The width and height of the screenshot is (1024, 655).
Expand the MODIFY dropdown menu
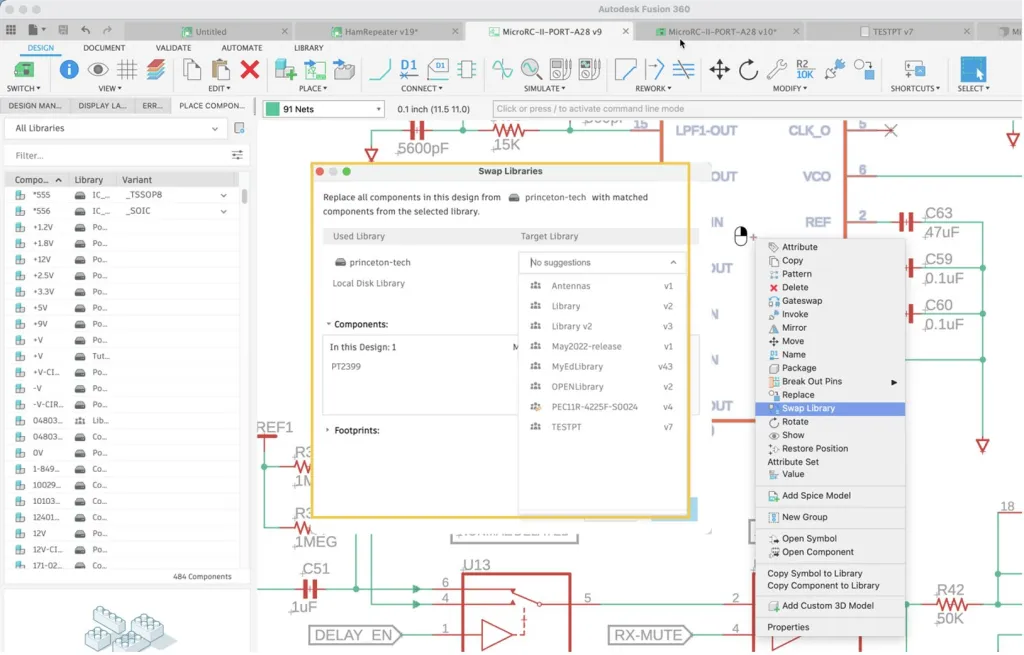790,88
